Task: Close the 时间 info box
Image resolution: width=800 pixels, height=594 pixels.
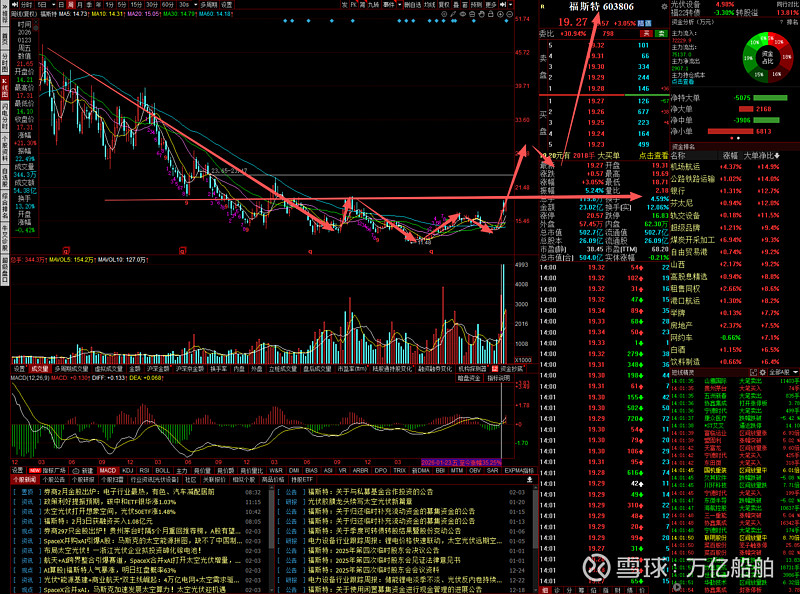Action: tap(36, 21)
